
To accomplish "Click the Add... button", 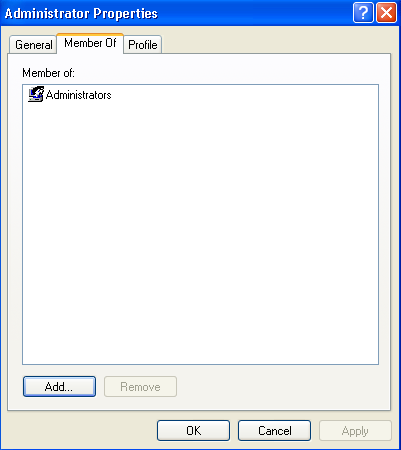I will [x=59, y=387].
